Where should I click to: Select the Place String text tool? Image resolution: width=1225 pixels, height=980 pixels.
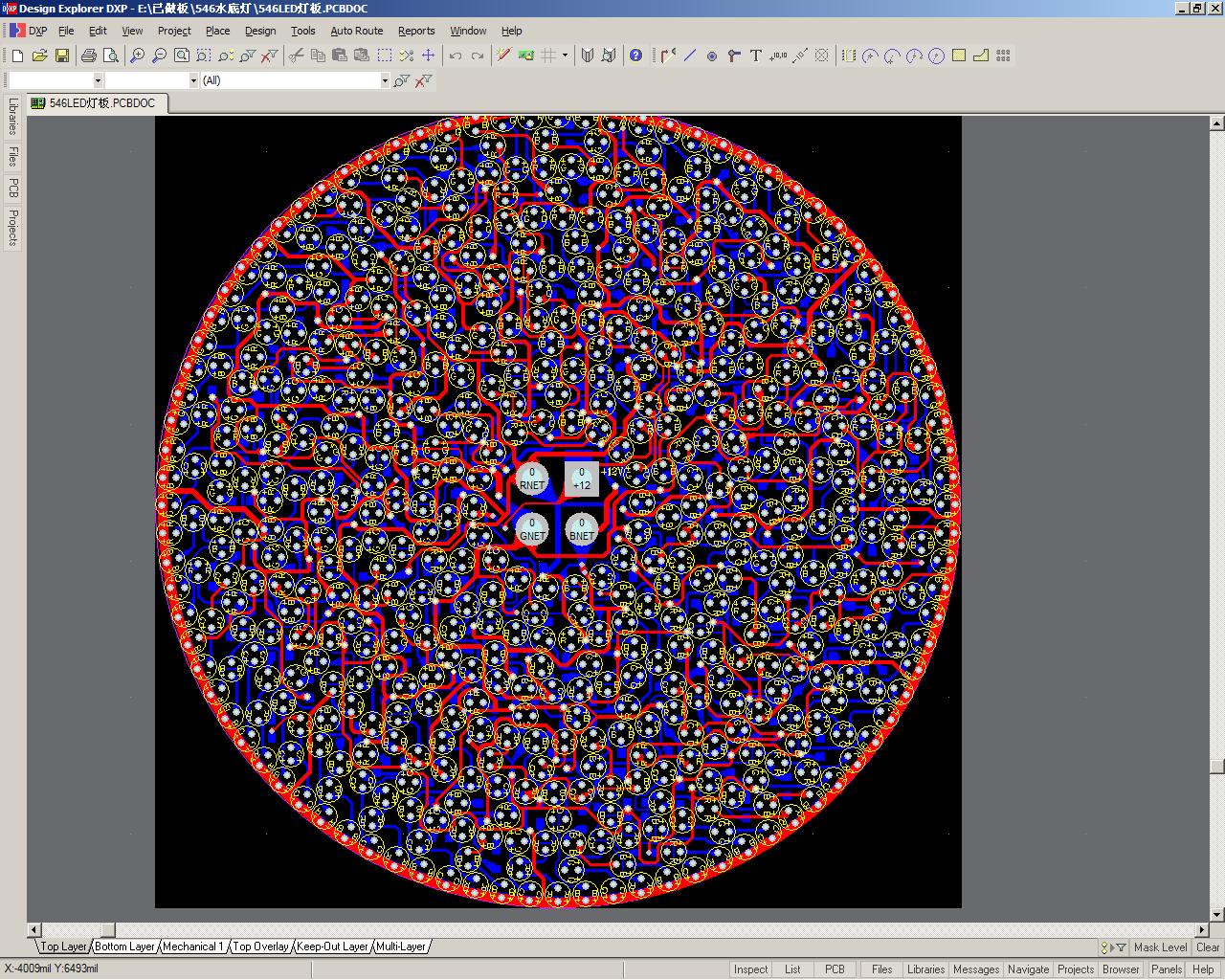(756, 56)
